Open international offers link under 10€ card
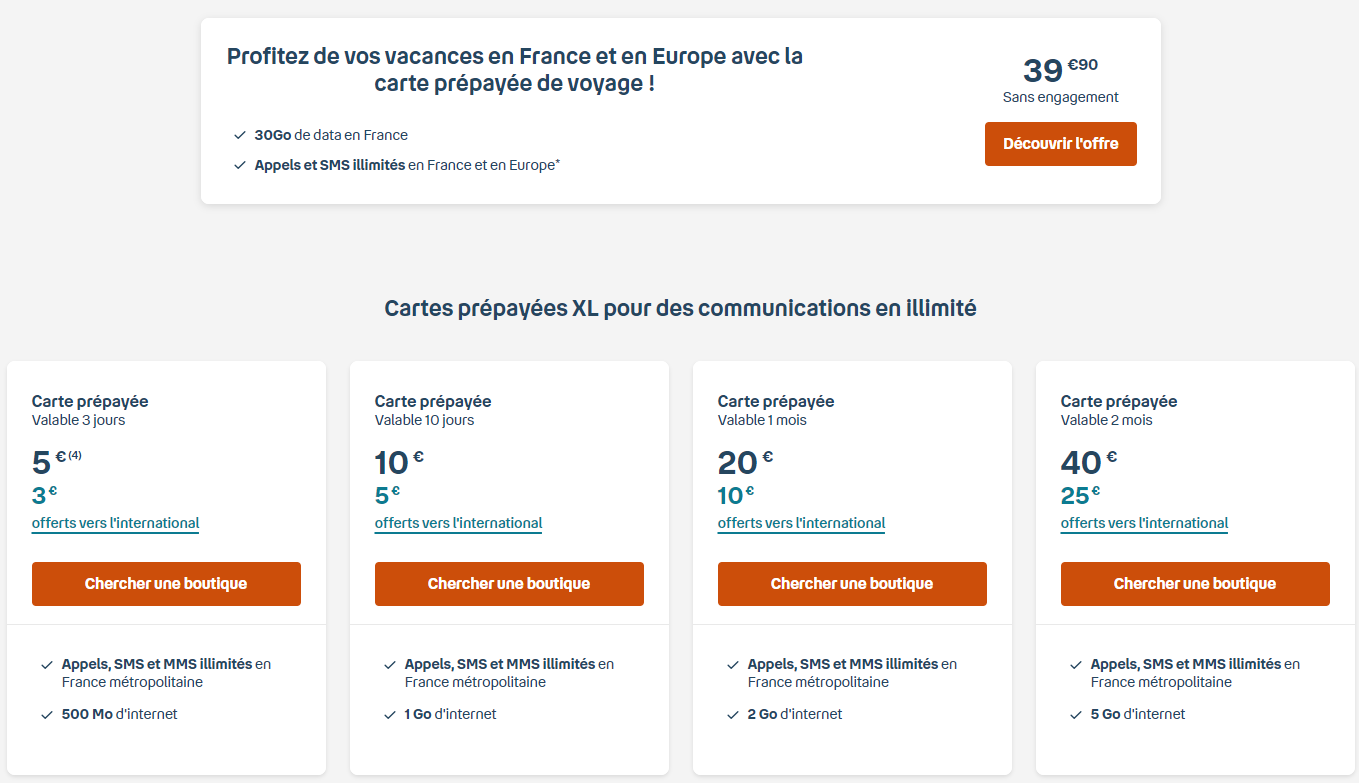This screenshot has width=1359, height=783. coord(458,523)
